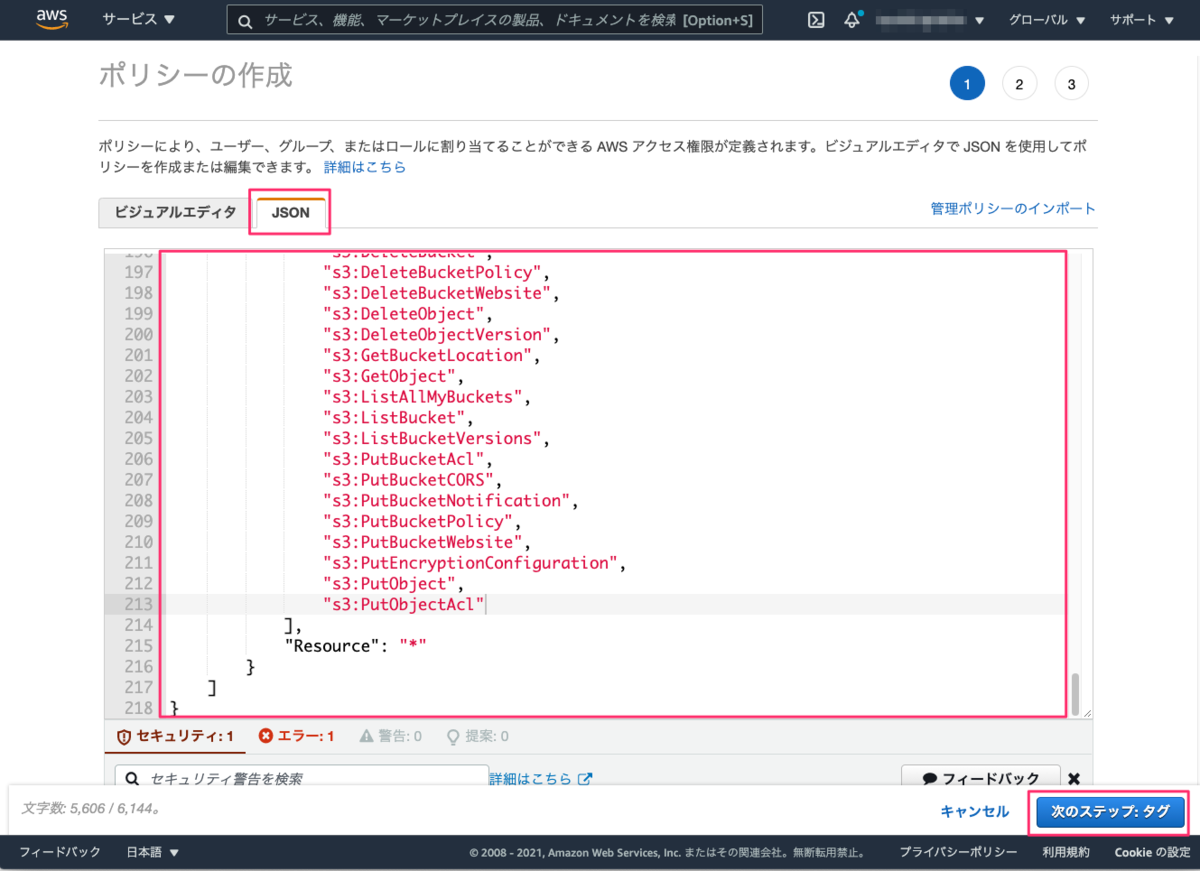The image size is (1200, 871).
Task: Click the search magnifier in the top bar
Action: coord(245,19)
